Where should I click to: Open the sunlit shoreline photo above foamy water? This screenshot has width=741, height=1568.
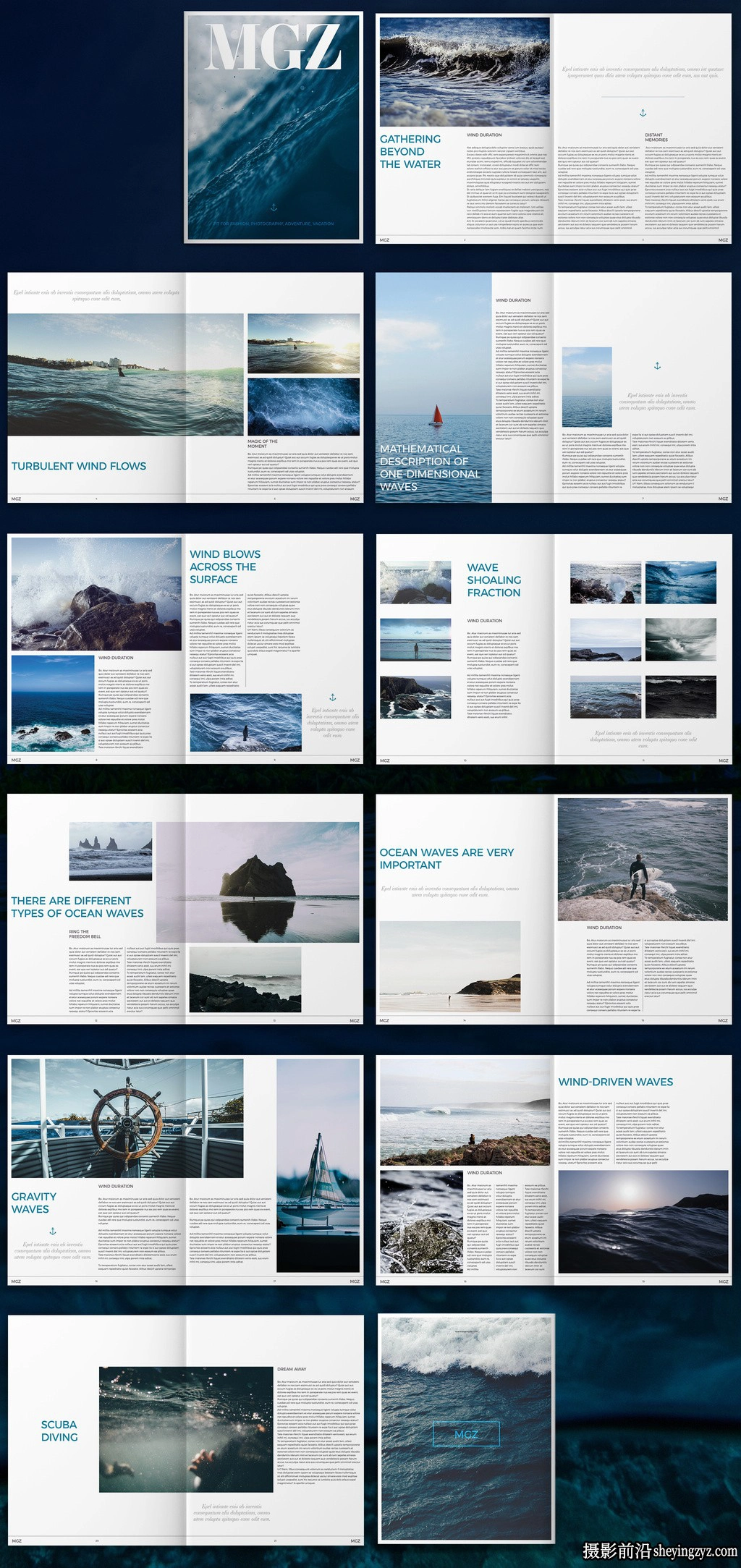click(304, 343)
